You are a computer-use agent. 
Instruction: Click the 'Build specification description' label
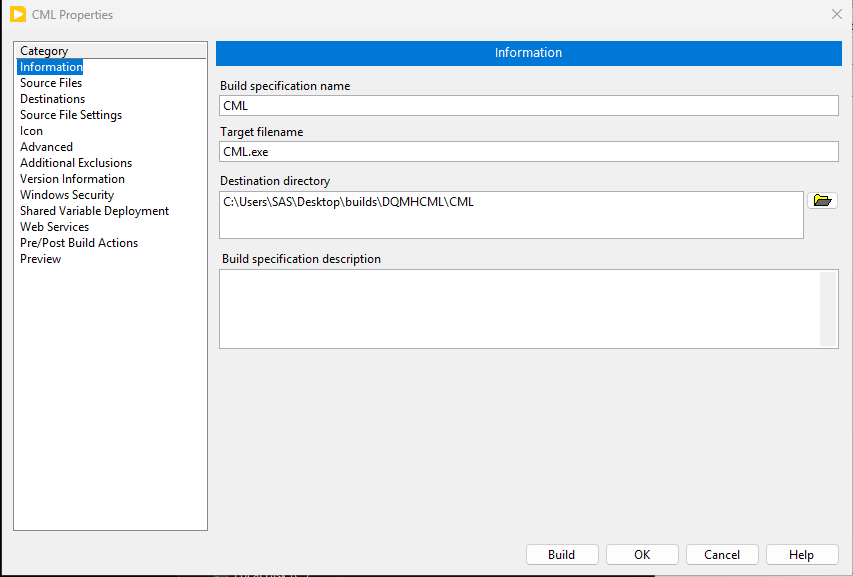point(301,259)
